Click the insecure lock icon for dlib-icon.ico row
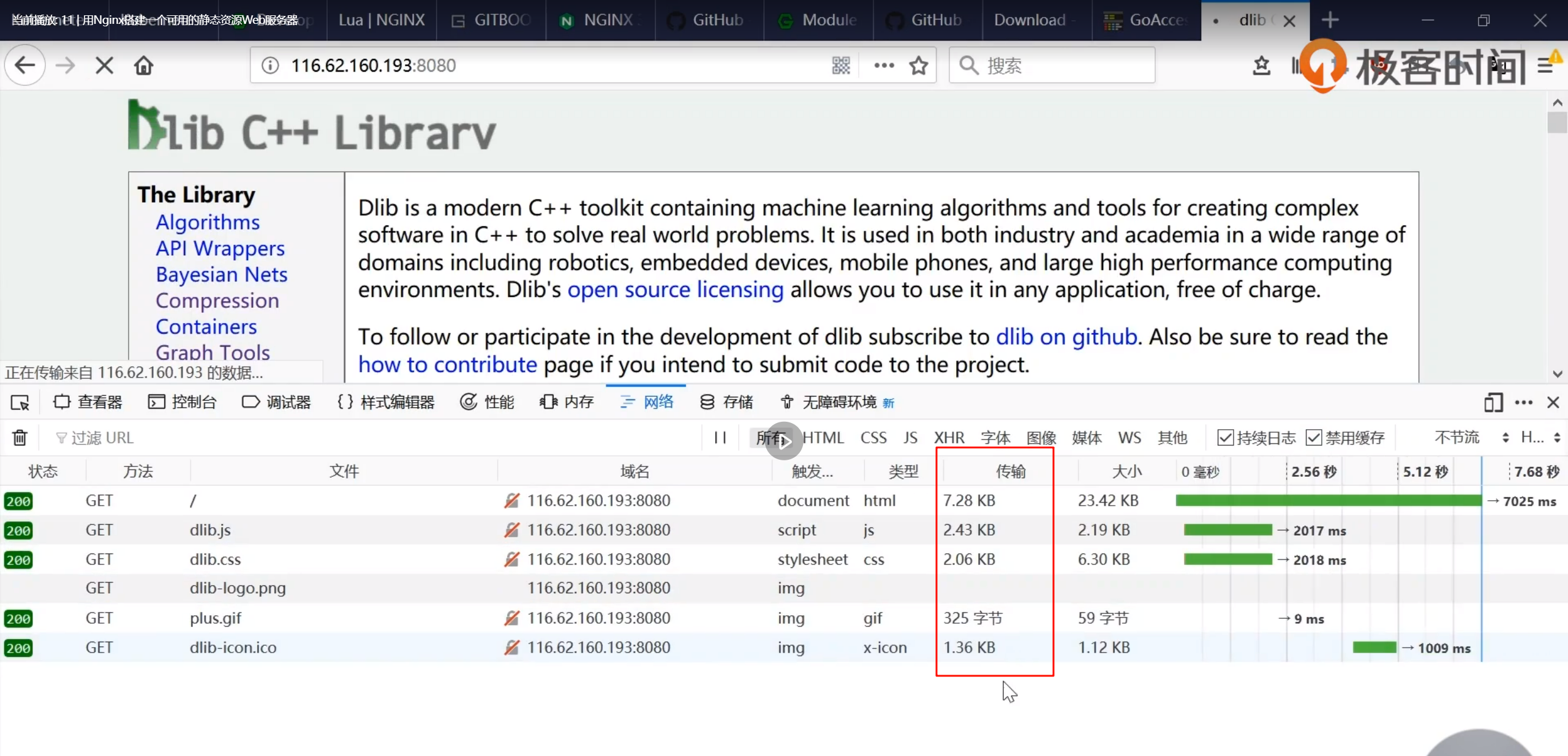The width and height of the screenshot is (1568, 756). (x=512, y=647)
